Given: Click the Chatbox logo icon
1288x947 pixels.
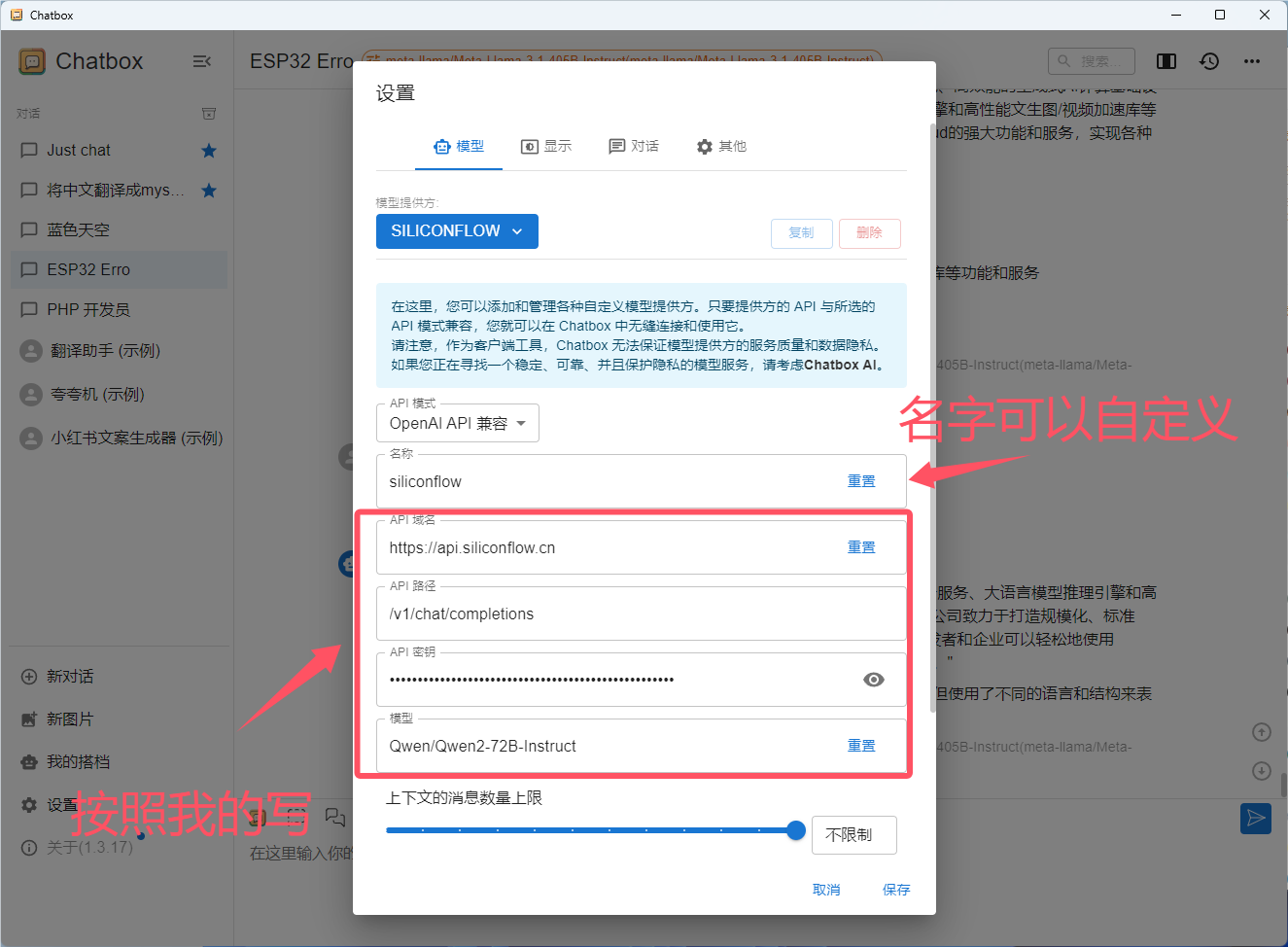Looking at the screenshot, I should click(32, 61).
